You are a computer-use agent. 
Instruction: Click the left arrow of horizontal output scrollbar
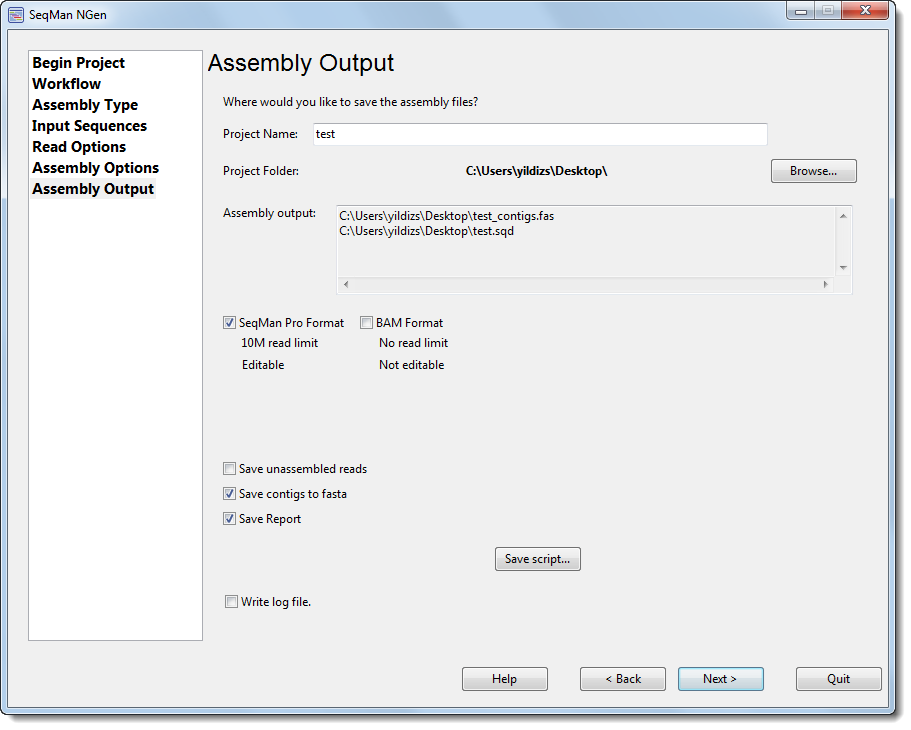coord(346,284)
